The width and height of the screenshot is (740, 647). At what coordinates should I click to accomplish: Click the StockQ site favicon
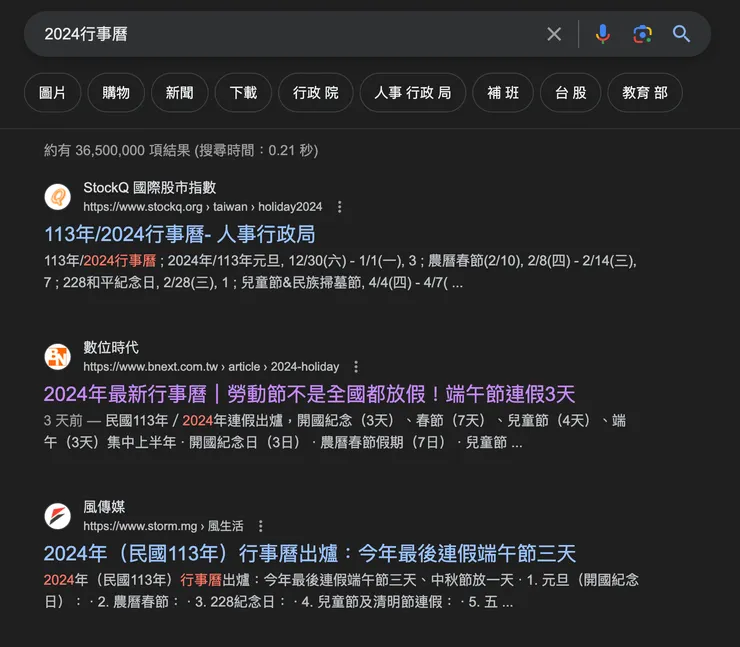pyautogui.click(x=58, y=197)
